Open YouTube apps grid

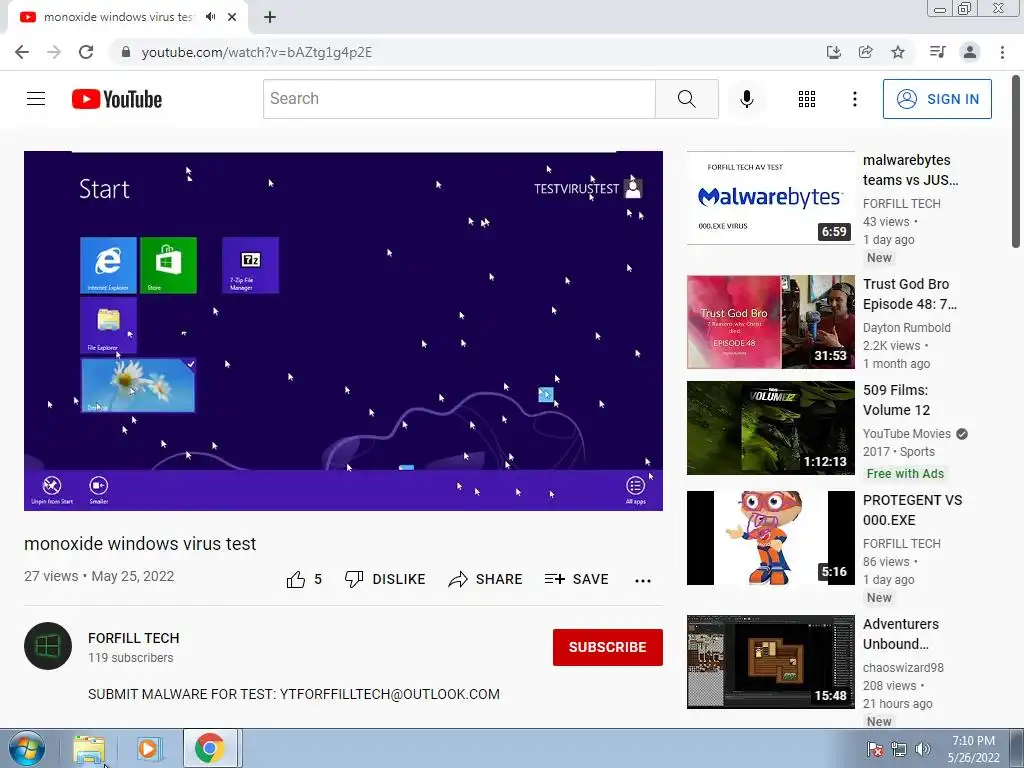[807, 99]
